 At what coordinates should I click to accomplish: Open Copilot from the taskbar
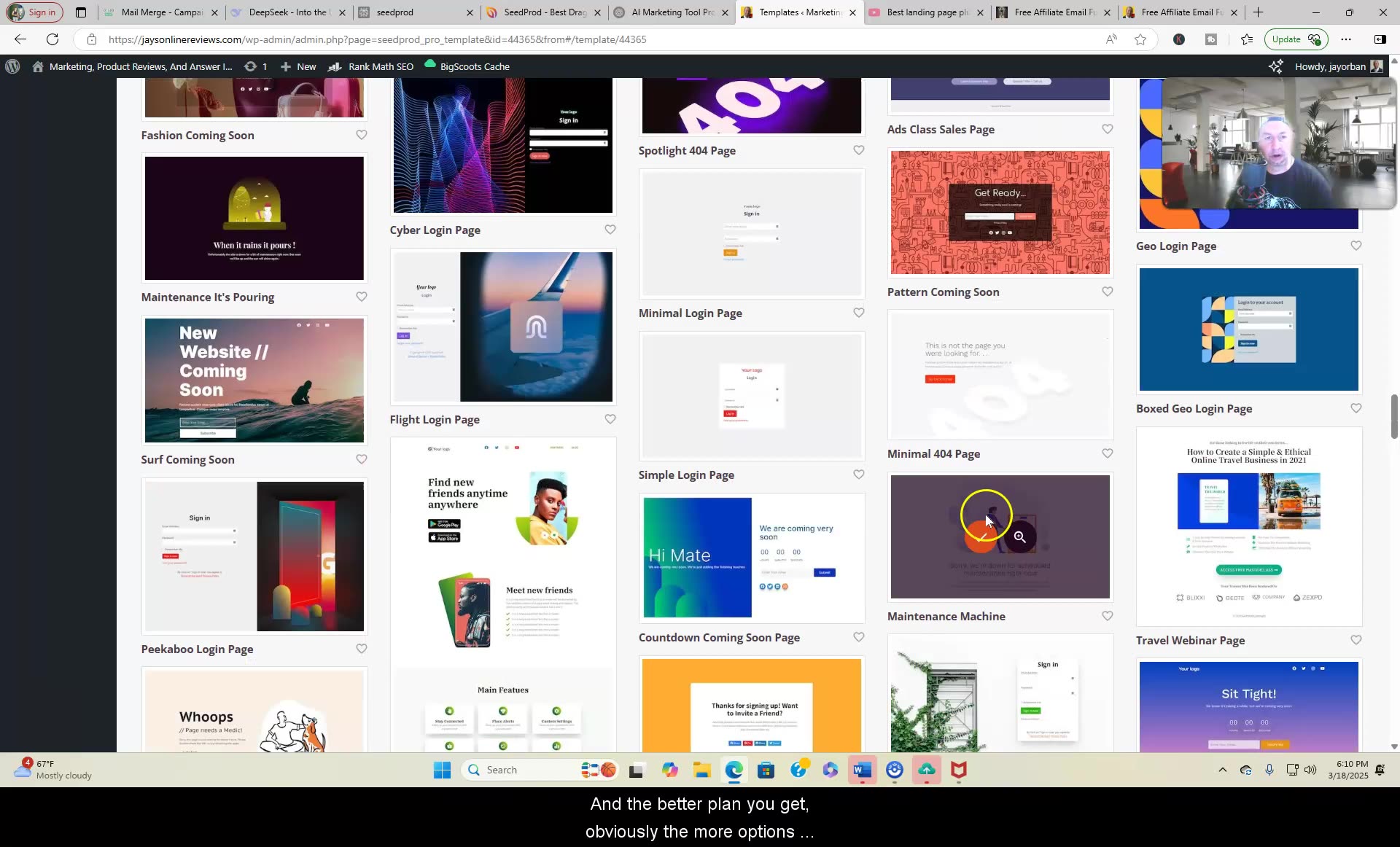coord(670,770)
